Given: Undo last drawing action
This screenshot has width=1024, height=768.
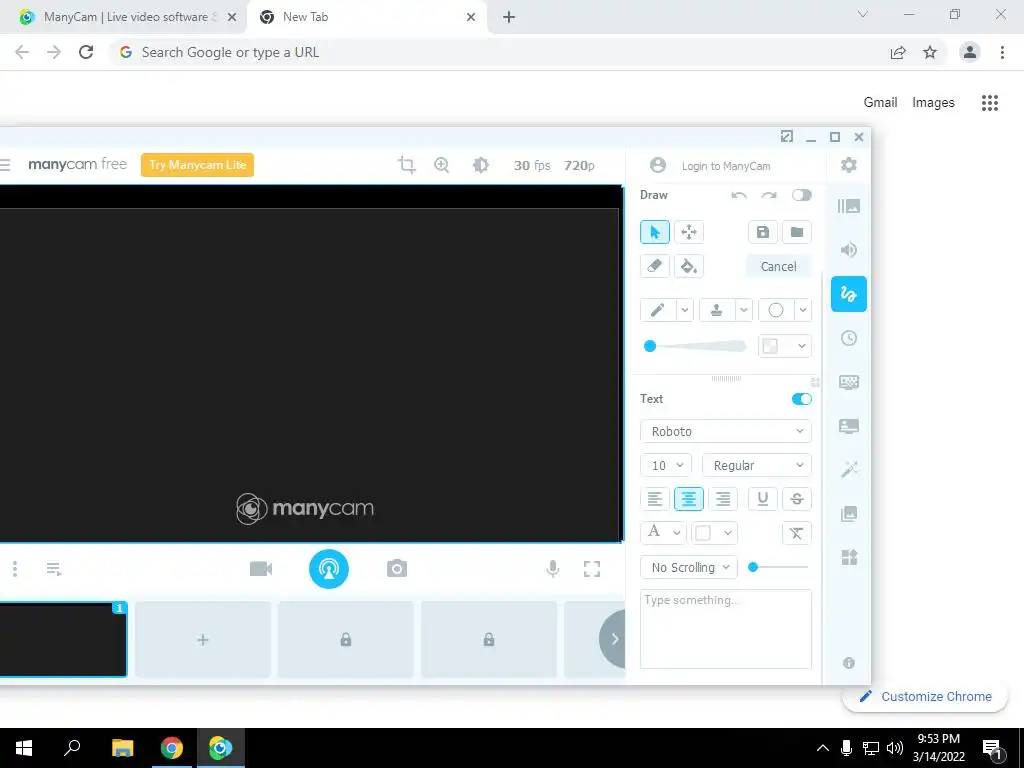Looking at the screenshot, I should click(x=739, y=195).
